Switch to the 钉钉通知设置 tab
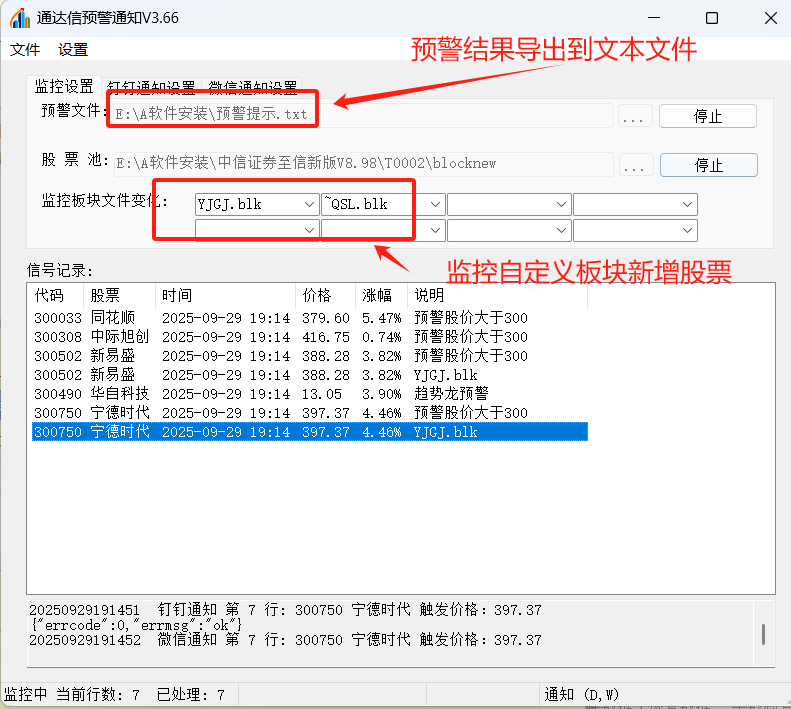 151,87
